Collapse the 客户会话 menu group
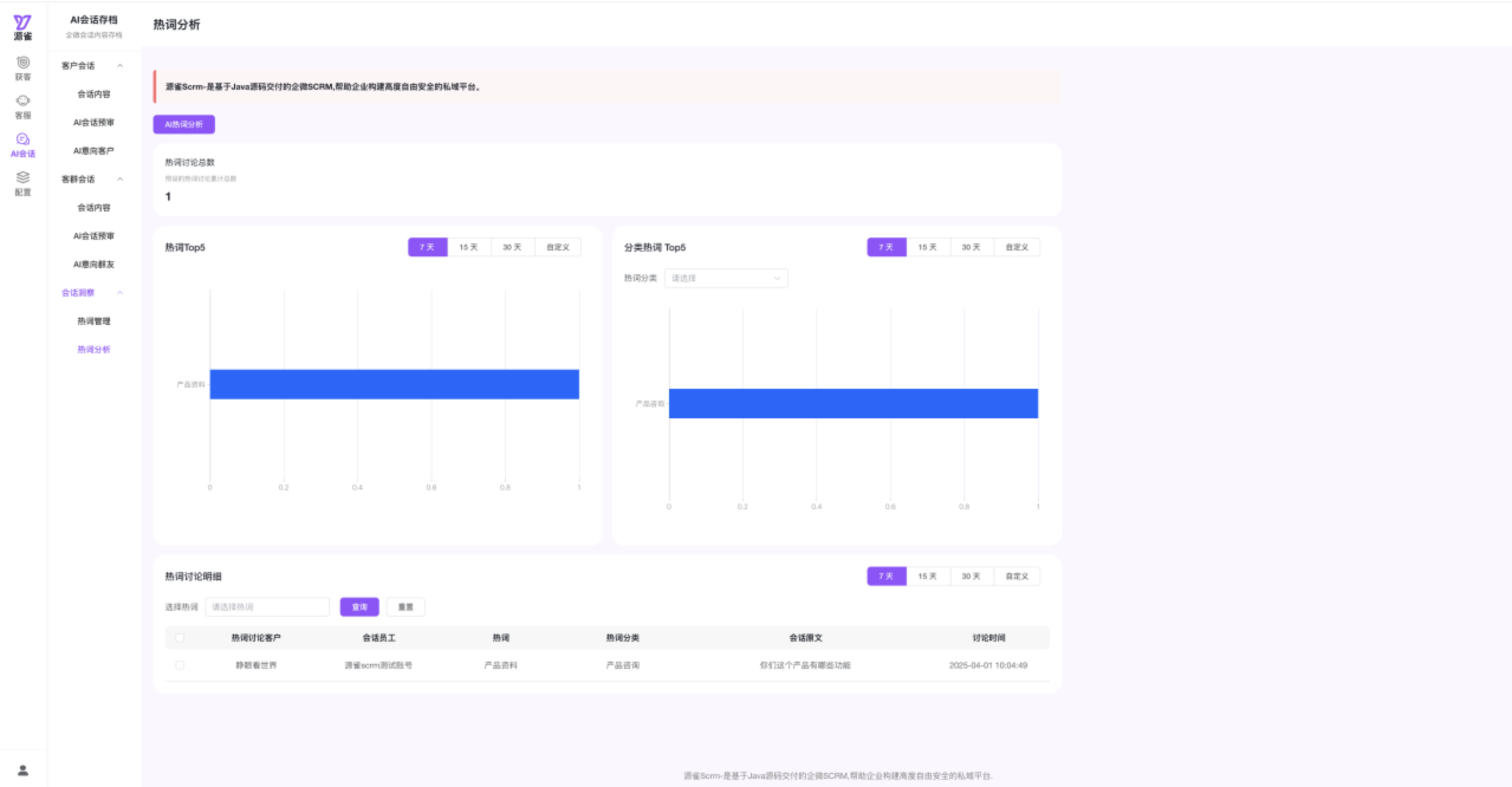Image resolution: width=1512 pixels, height=787 pixels. click(120, 66)
